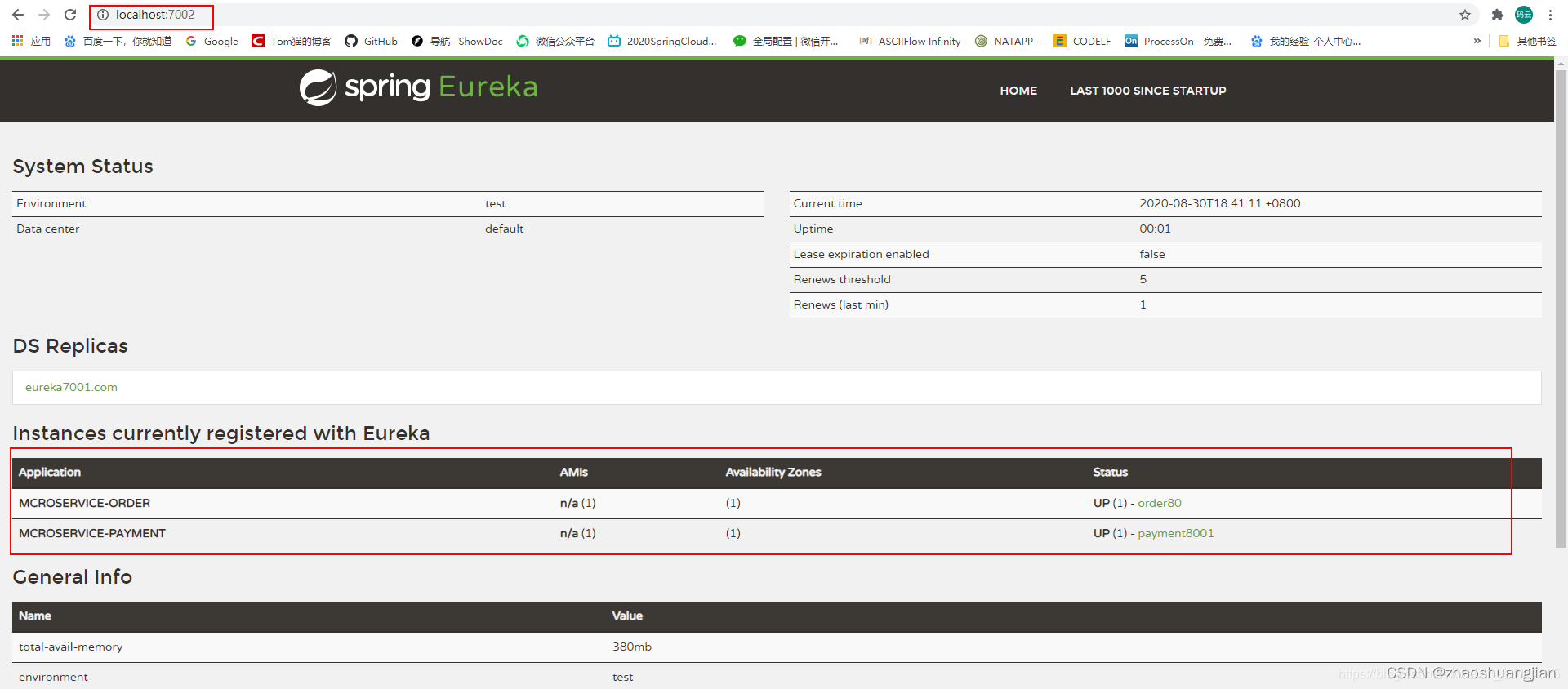Open the order80 instance link
The image size is (1568, 689).
point(1160,503)
